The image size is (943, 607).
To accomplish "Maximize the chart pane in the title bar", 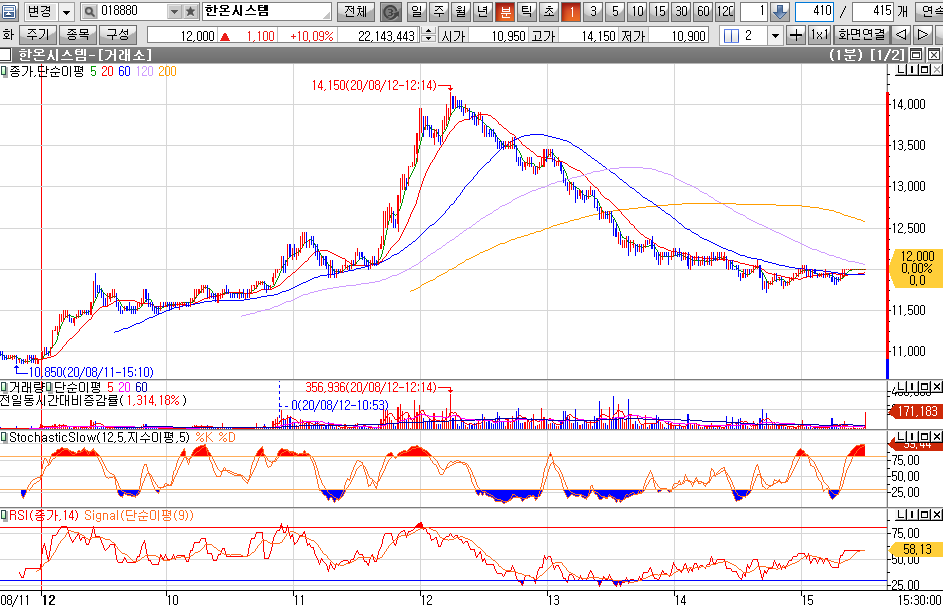I will coord(916,55).
